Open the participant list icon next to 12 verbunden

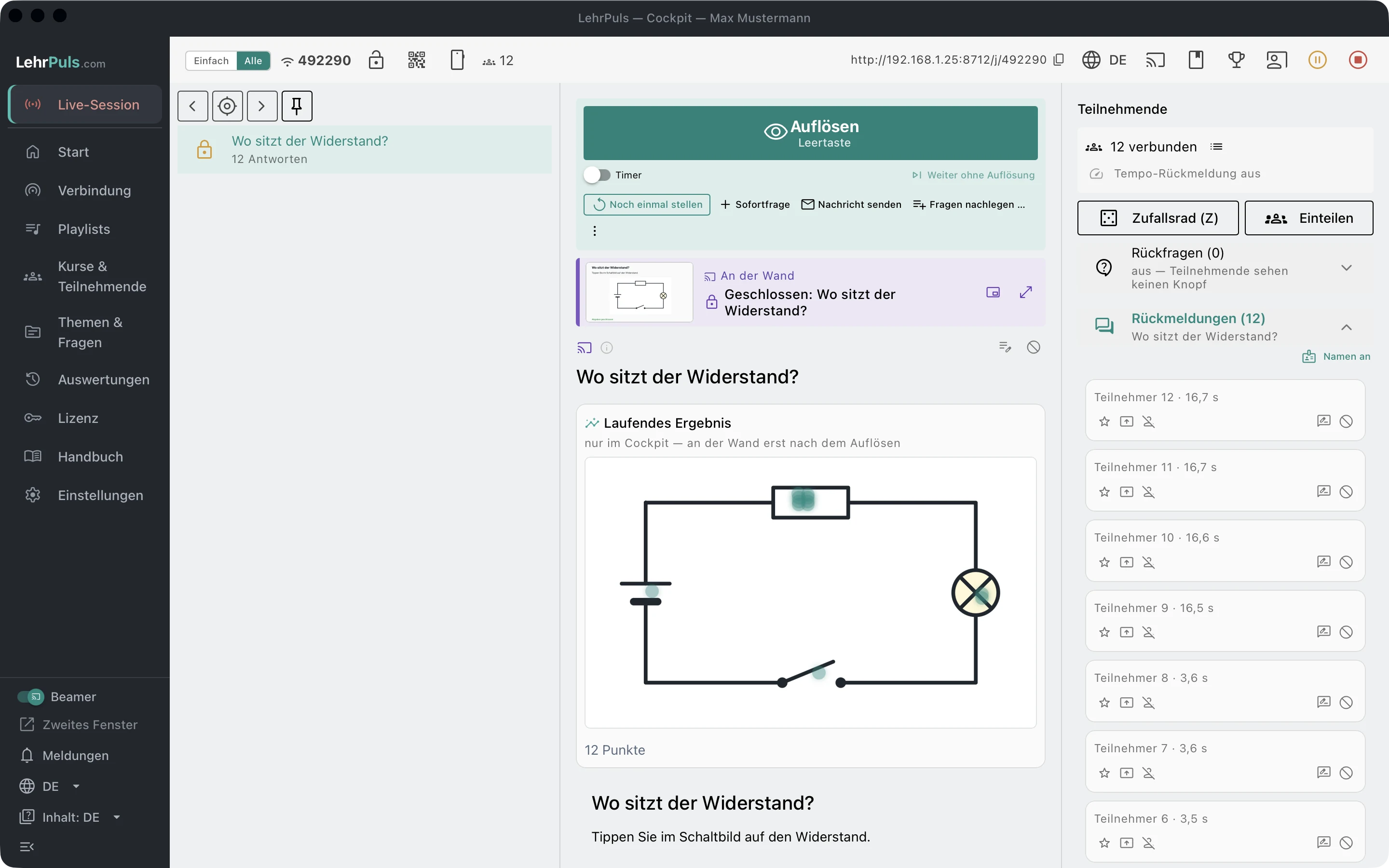(1216, 147)
